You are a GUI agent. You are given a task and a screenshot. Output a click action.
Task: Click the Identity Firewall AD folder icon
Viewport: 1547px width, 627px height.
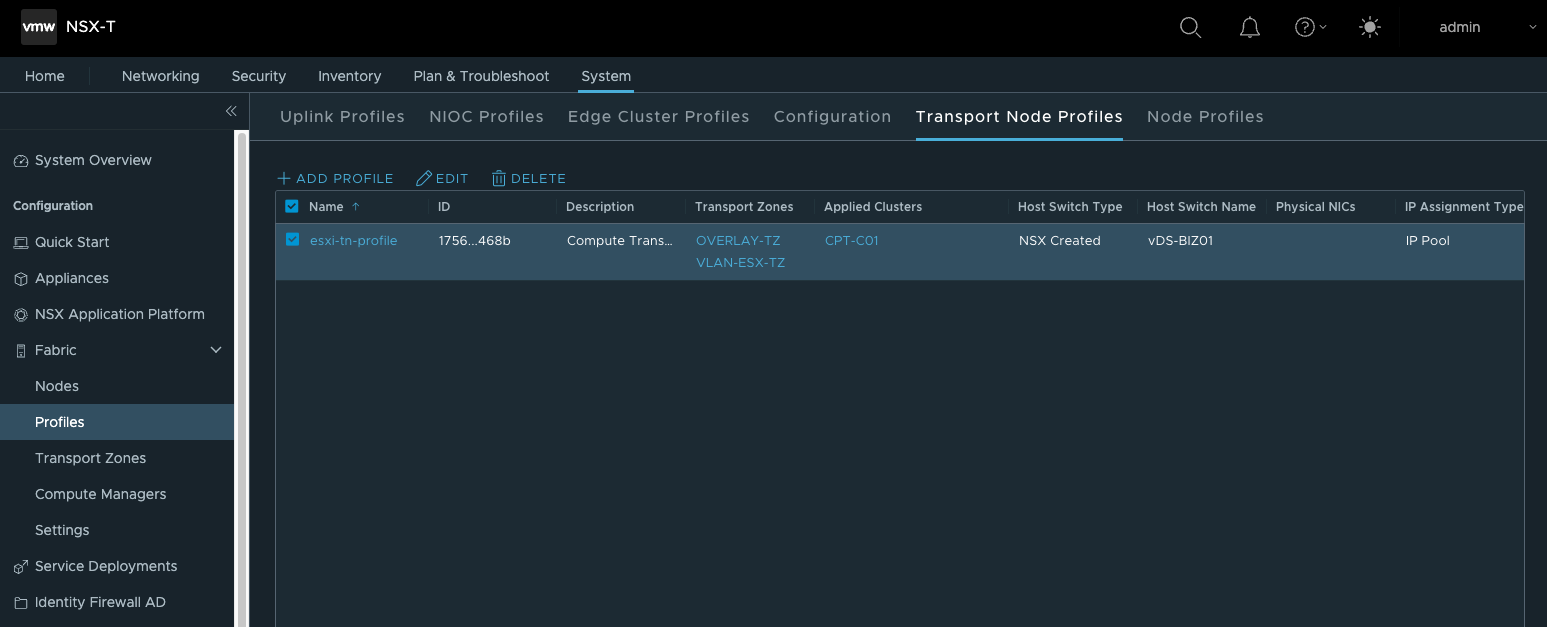coord(20,603)
